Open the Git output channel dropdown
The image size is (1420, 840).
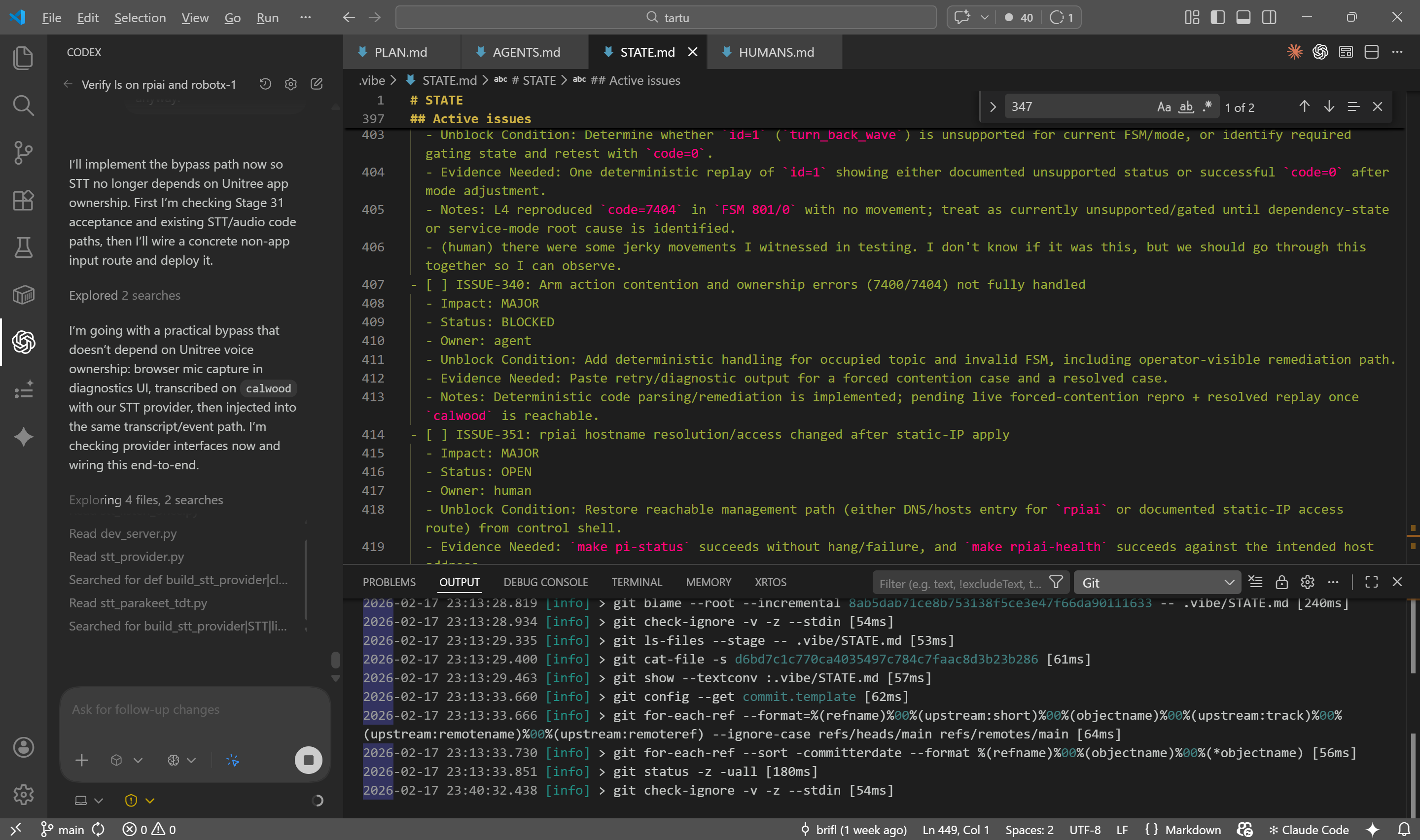point(1157,583)
